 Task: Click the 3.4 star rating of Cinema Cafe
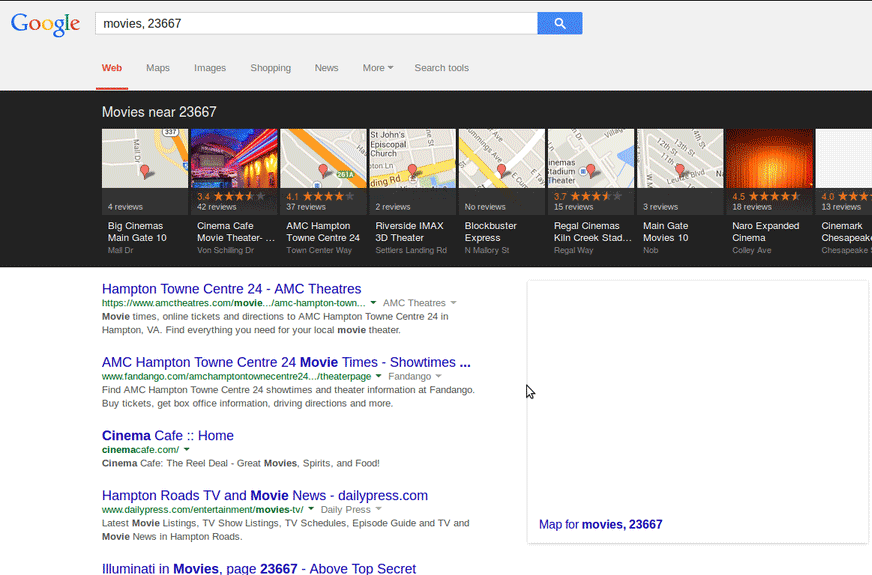pos(231,196)
